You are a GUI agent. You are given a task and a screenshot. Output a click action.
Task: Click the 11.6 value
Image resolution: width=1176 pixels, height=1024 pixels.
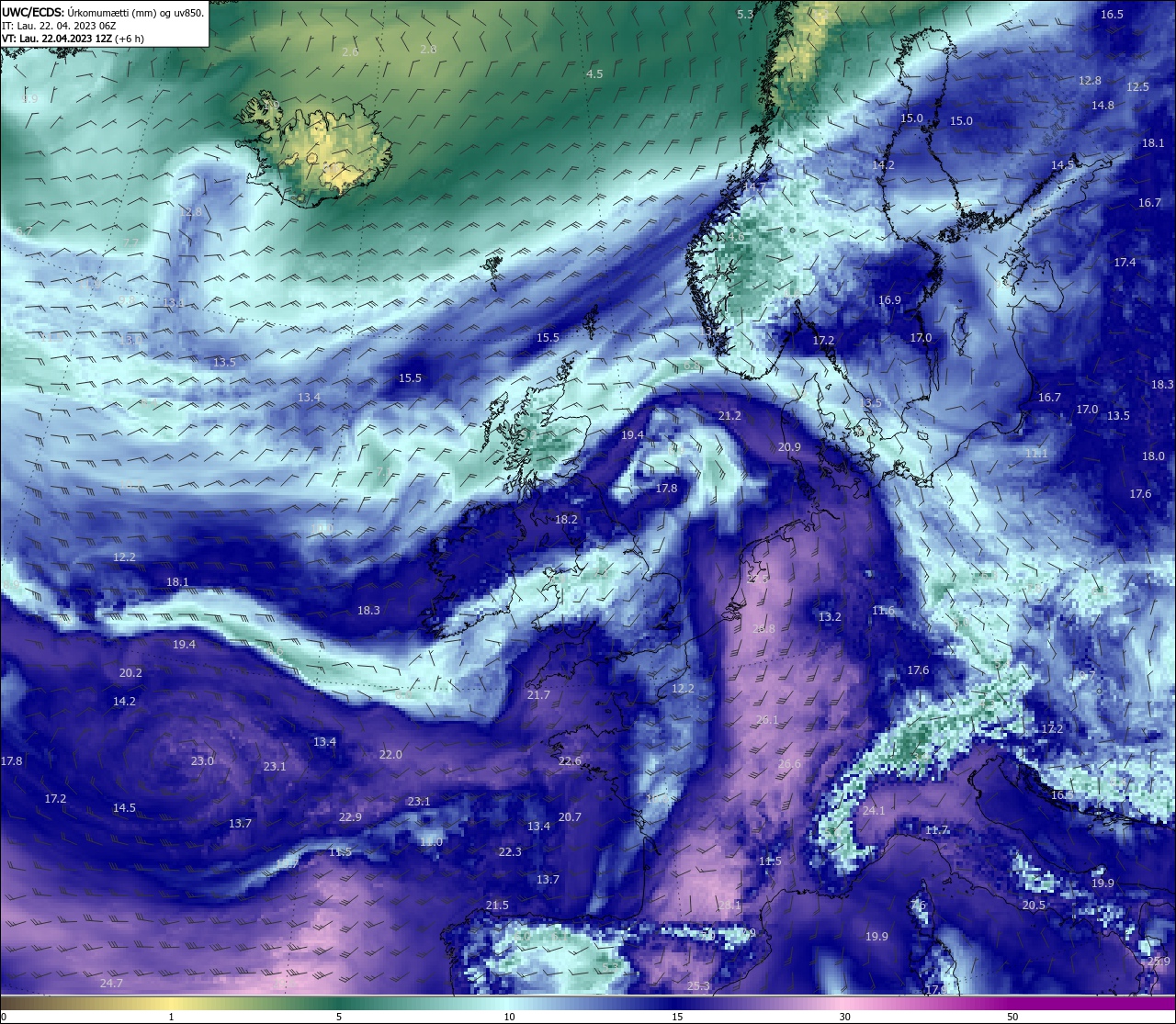pyautogui.click(x=883, y=611)
